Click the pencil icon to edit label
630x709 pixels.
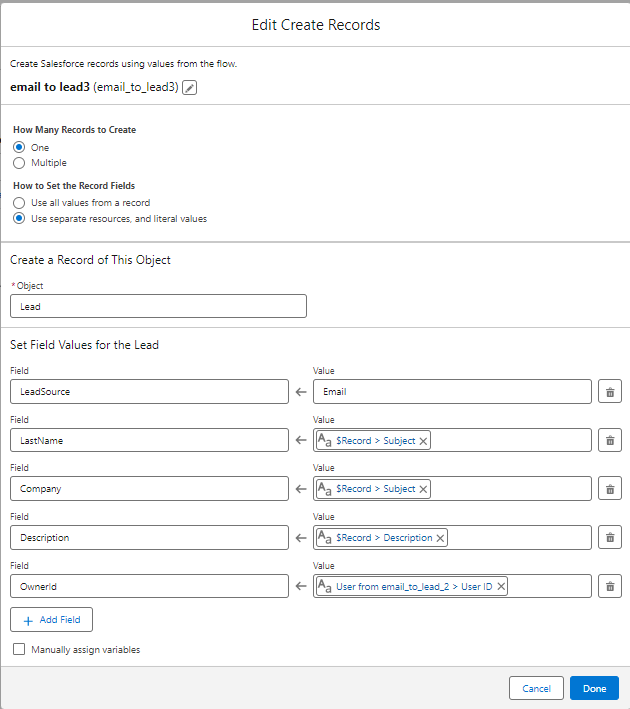[x=190, y=88]
